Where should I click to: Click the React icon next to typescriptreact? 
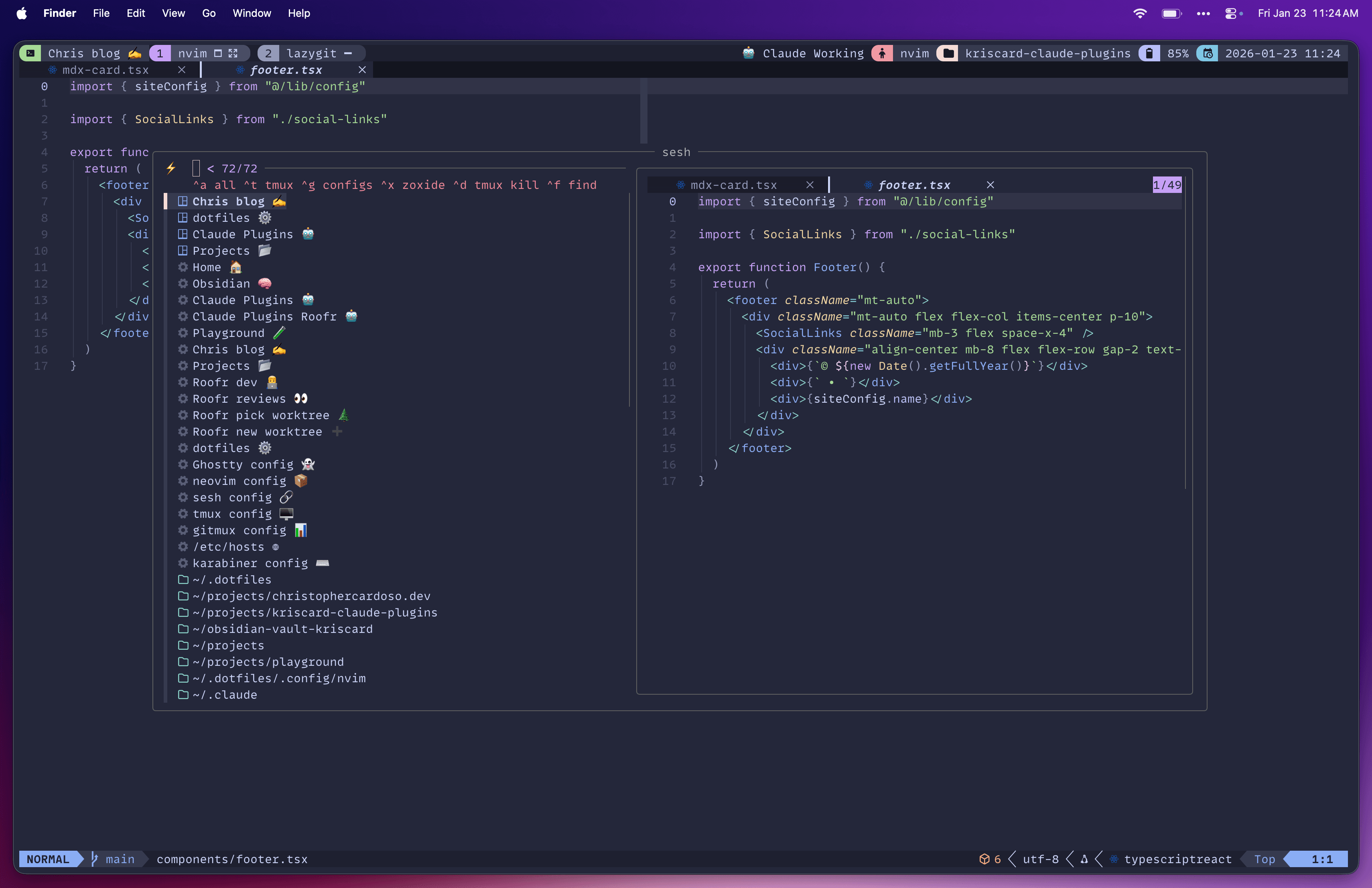coord(1113,859)
